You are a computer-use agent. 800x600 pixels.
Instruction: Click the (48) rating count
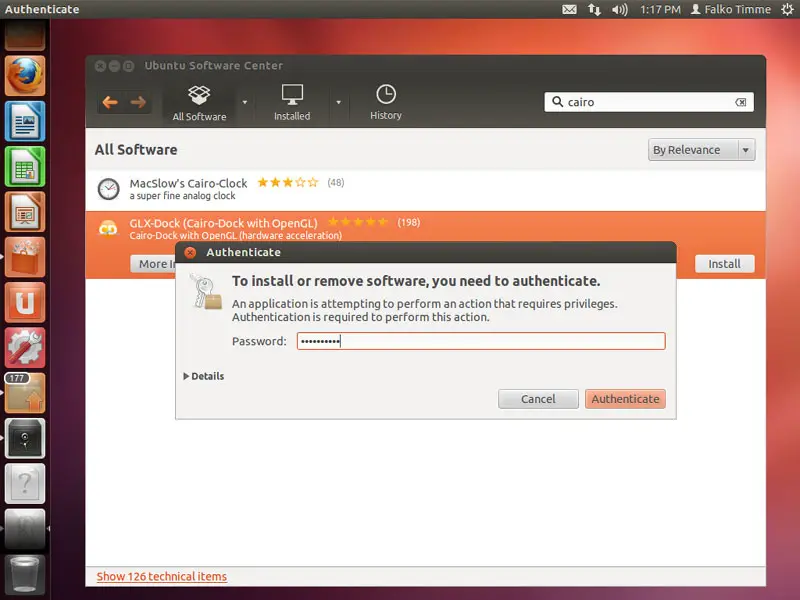(336, 183)
